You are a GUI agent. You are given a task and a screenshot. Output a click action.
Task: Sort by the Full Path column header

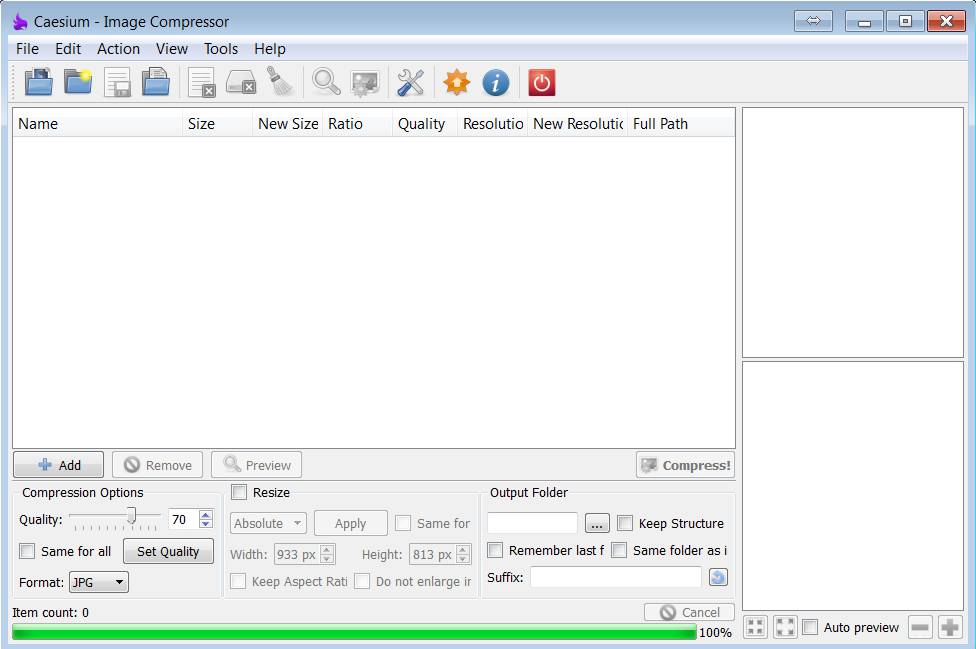coord(681,124)
